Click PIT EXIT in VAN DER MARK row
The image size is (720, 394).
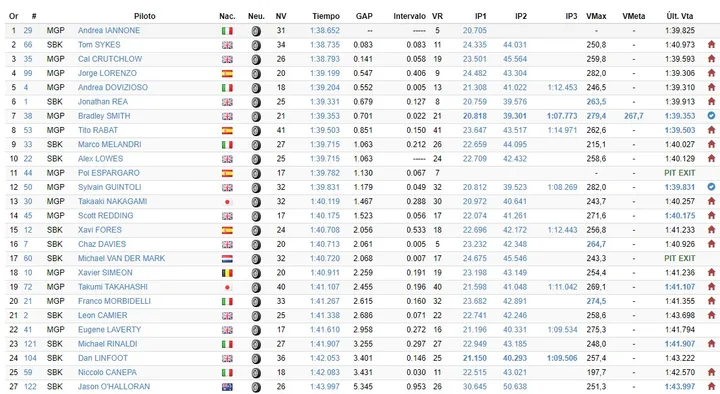click(680, 258)
